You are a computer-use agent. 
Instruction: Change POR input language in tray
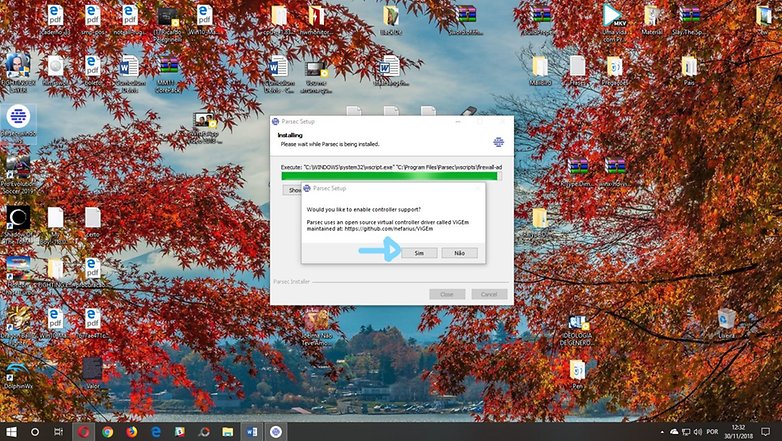712,432
